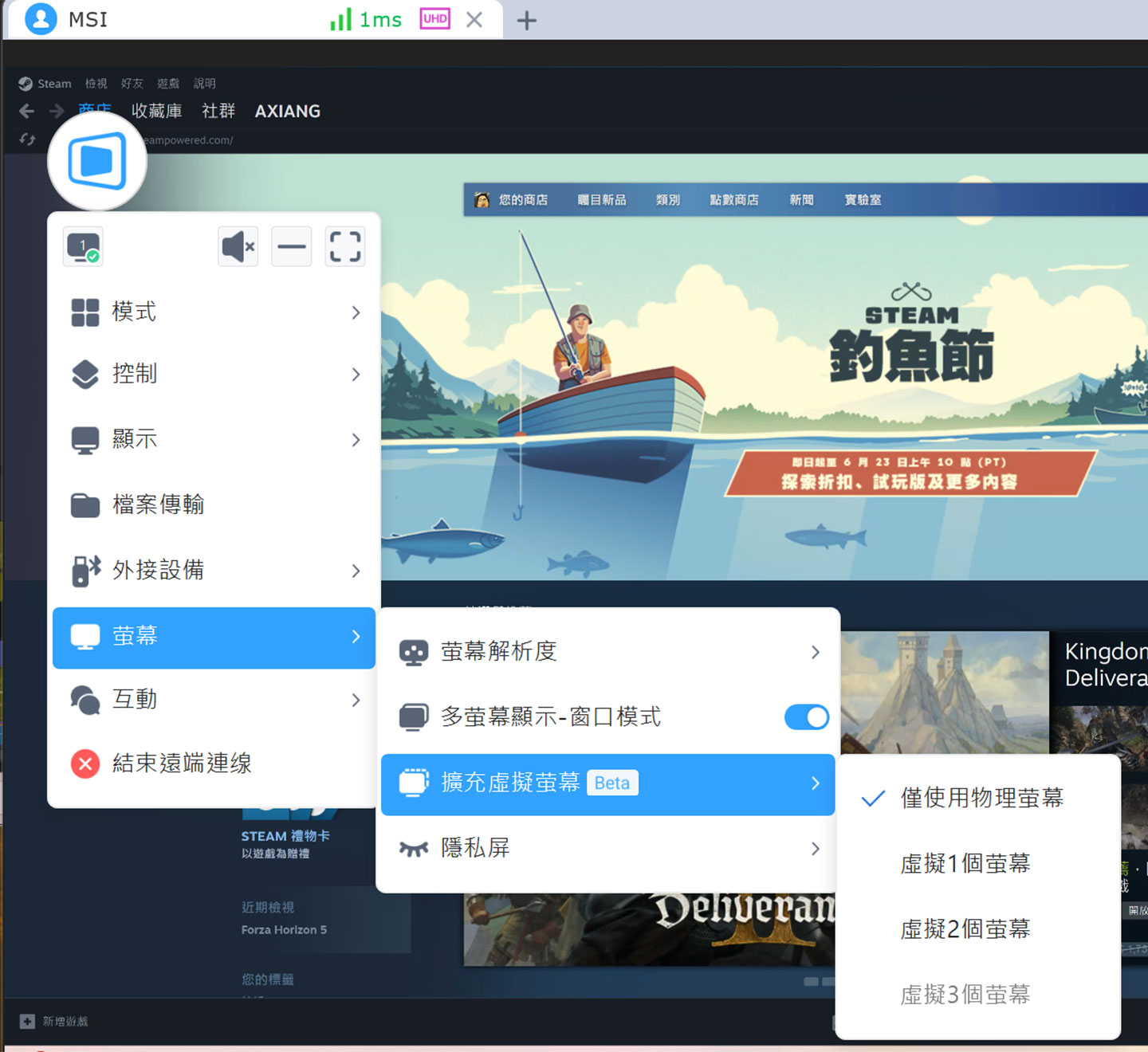
Task: Click the 模式 grid icon
Action: (85, 312)
